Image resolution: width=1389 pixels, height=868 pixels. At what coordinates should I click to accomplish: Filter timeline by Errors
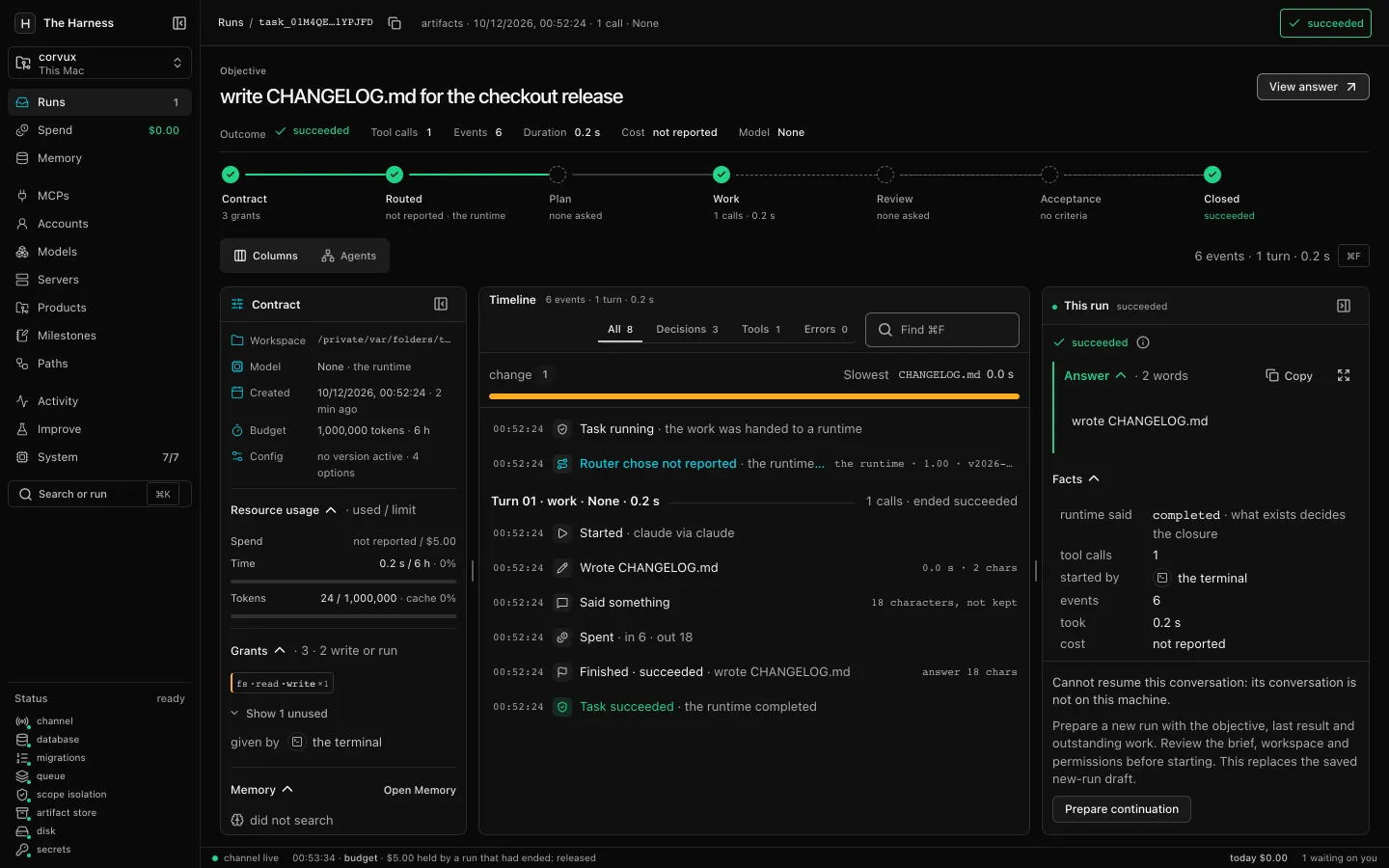pyautogui.click(x=826, y=330)
